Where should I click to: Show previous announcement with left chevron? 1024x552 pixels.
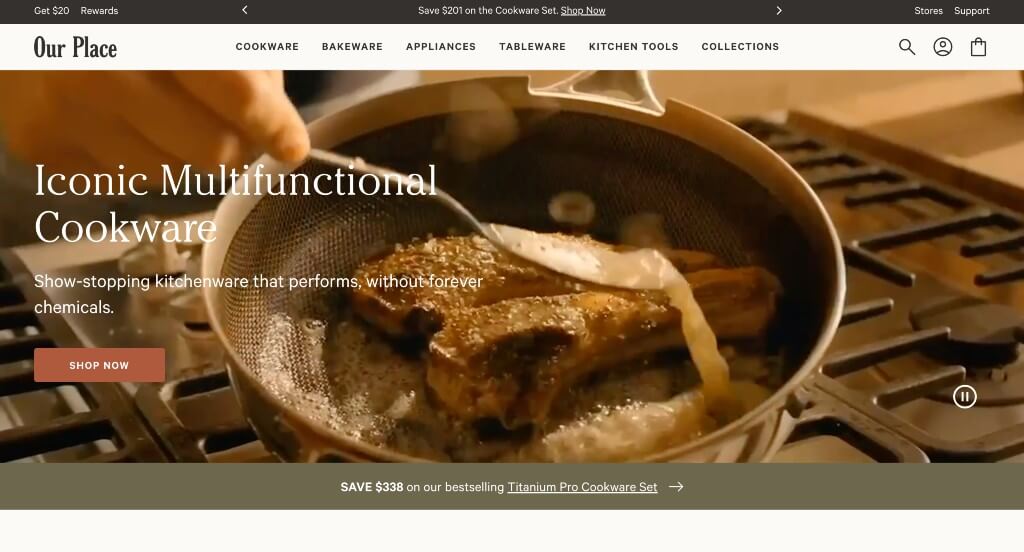[x=245, y=10]
